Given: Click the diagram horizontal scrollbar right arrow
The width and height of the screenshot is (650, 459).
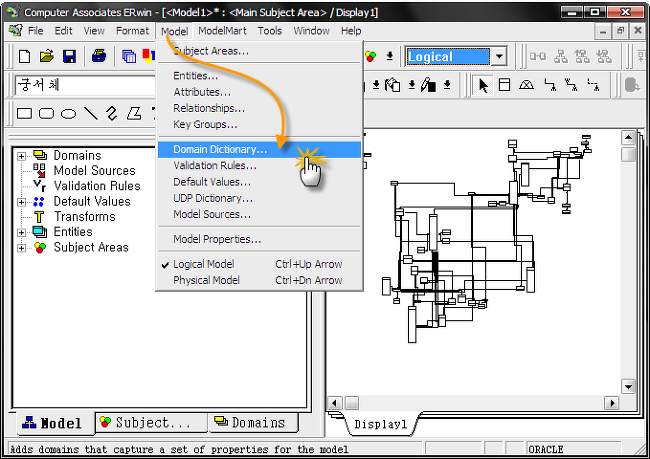Looking at the screenshot, I should pos(612,403).
